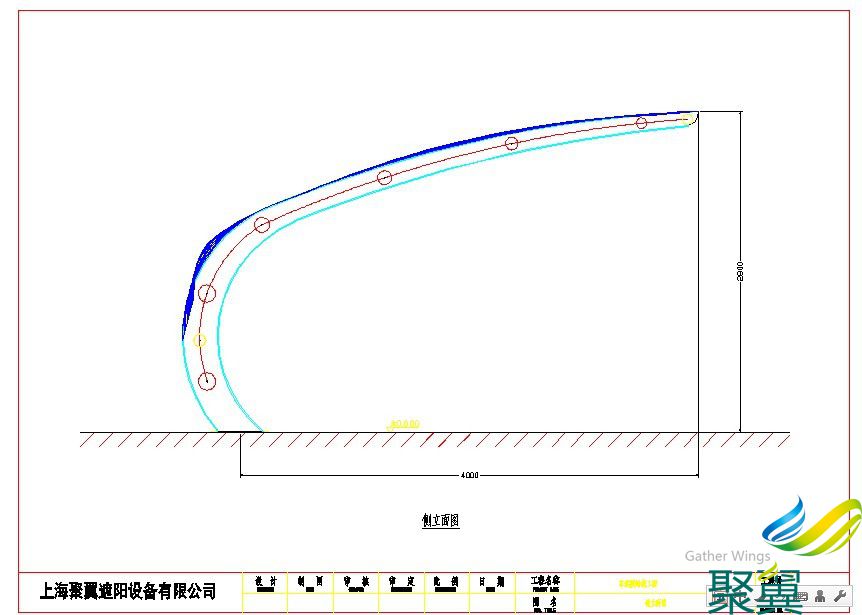The width and height of the screenshot is (862, 615).
Task: Click the 侧立面图 drawing title
Action: (x=440, y=520)
